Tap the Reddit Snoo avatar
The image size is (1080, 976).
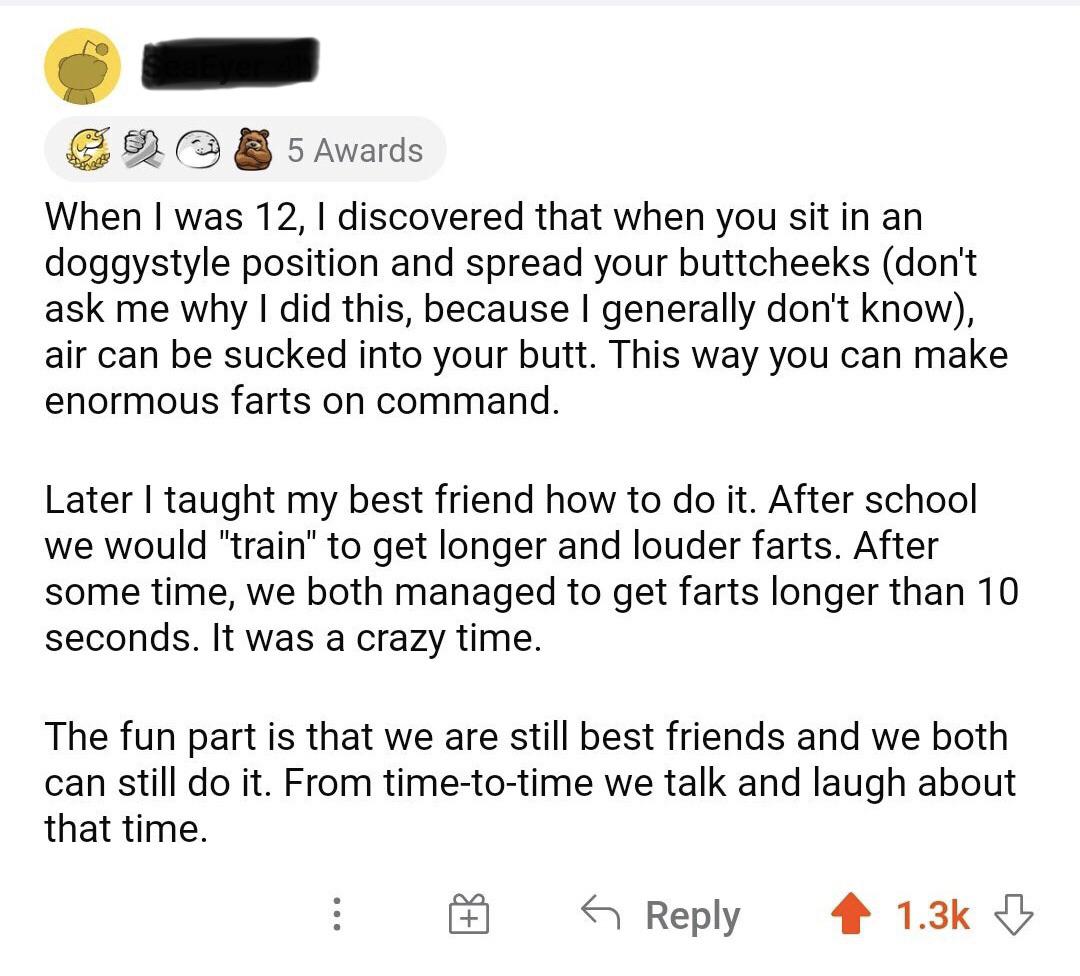pyautogui.click(x=84, y=65)
